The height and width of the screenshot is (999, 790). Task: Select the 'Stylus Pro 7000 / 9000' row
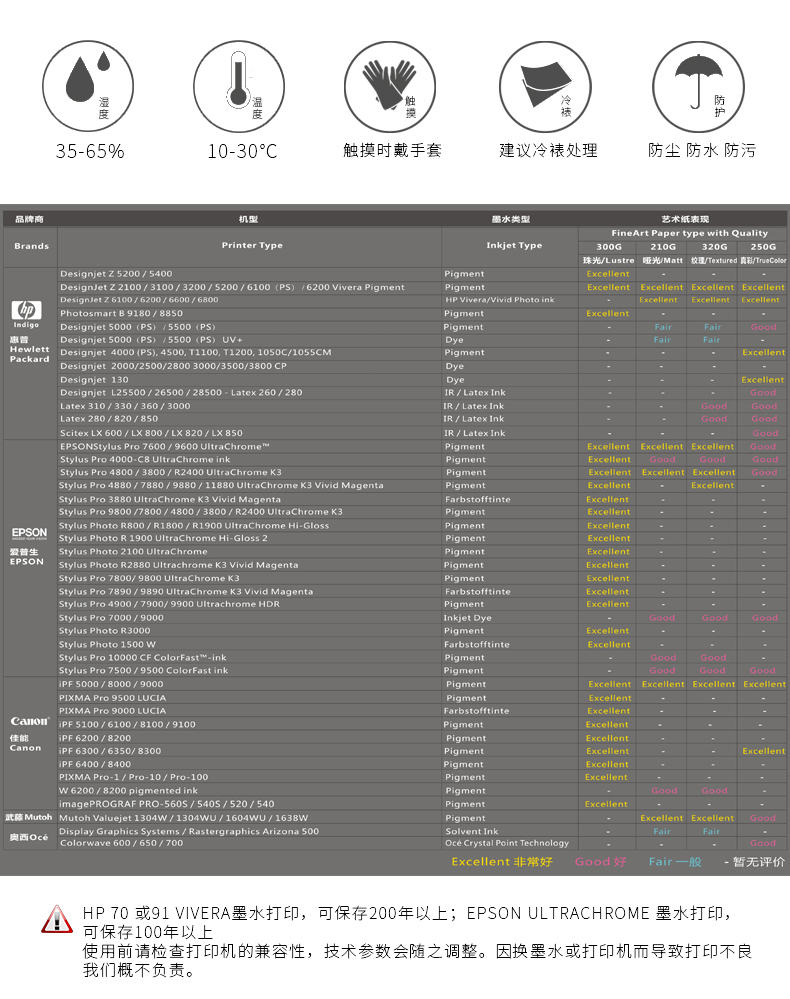point(396,618)
